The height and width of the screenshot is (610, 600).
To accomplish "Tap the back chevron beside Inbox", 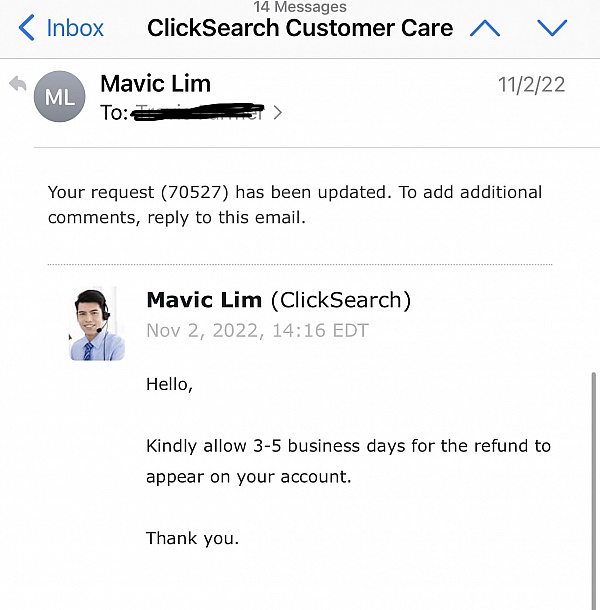I will (x=27, y=27).
